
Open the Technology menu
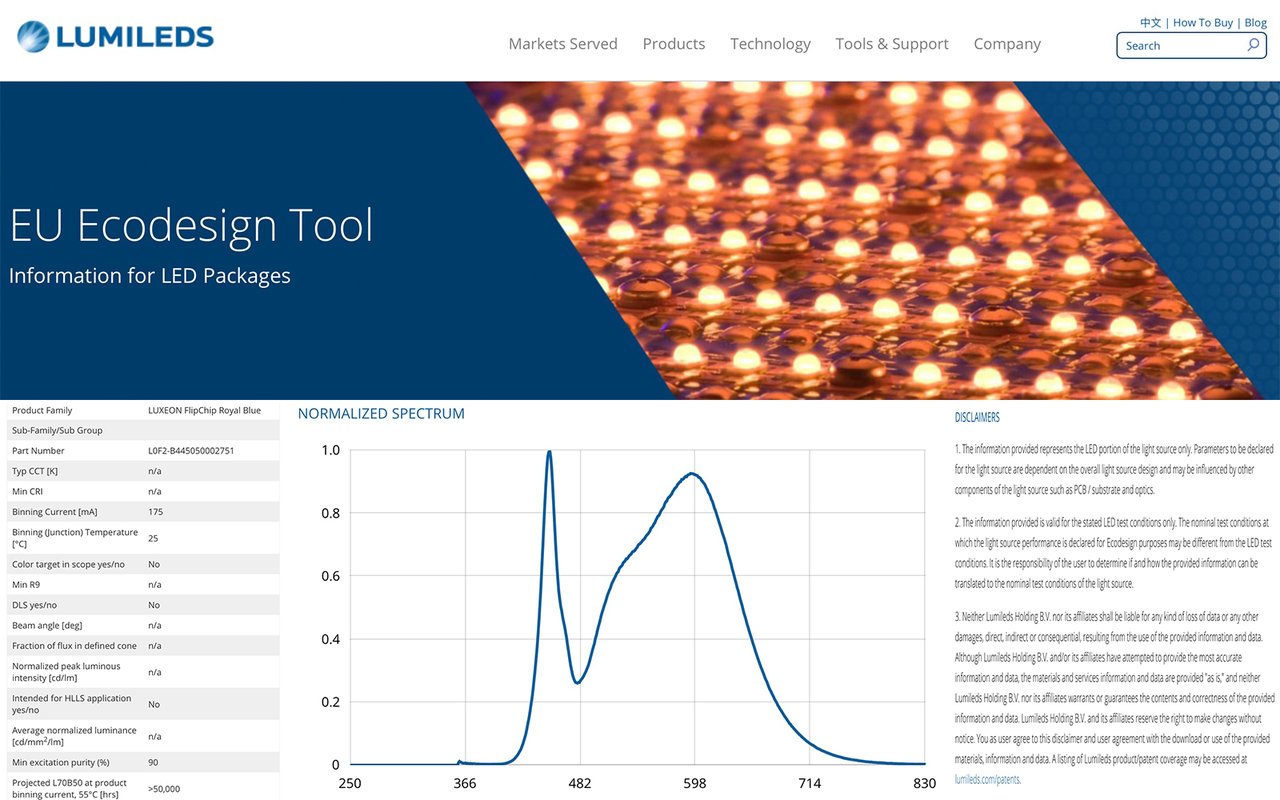pos(770,44)
